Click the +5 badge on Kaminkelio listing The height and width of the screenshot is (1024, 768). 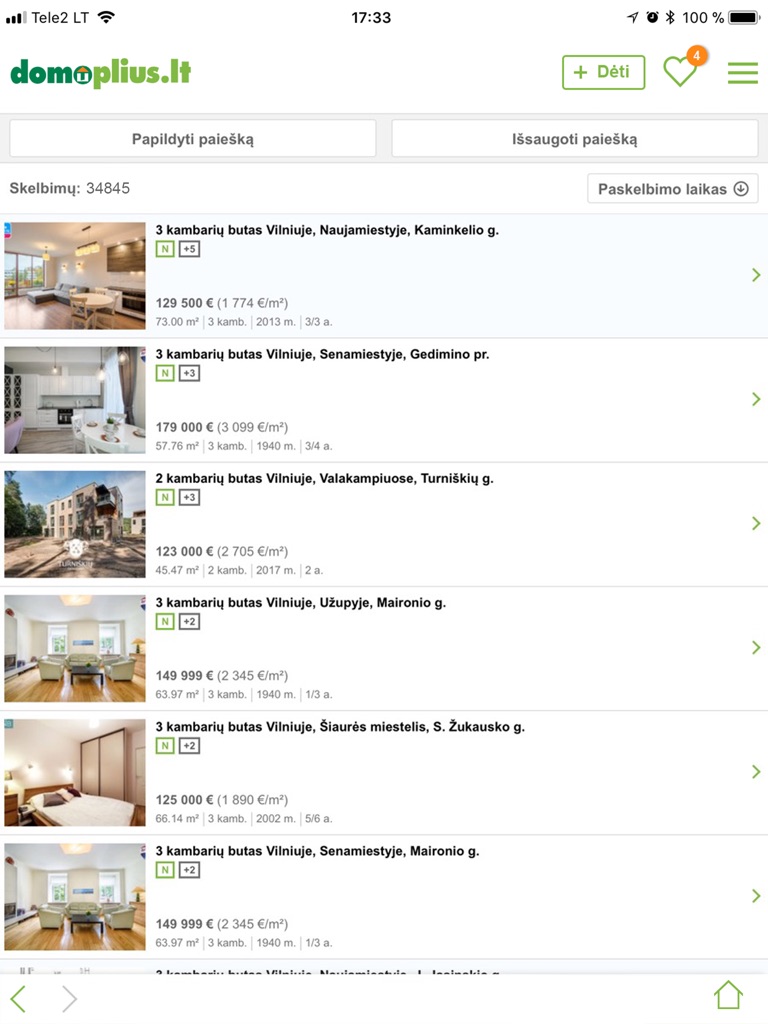coord(189,249)
